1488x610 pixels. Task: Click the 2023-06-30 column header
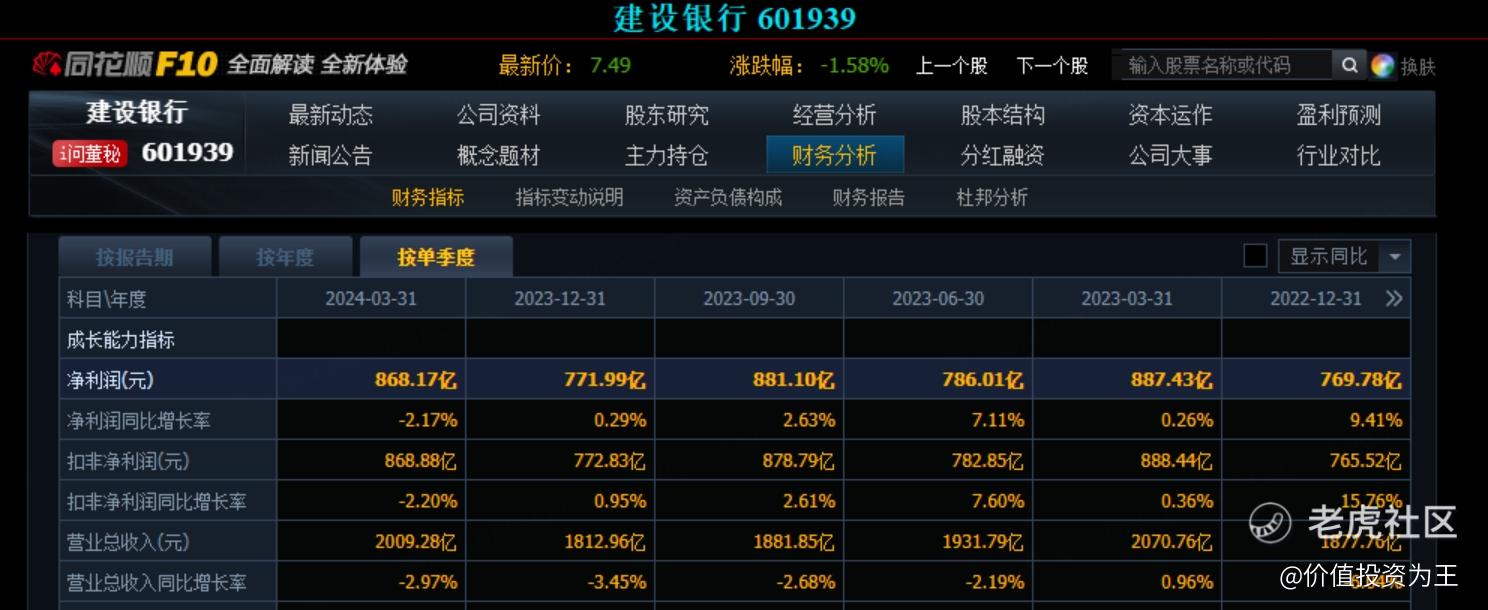[x=938, y=298]
